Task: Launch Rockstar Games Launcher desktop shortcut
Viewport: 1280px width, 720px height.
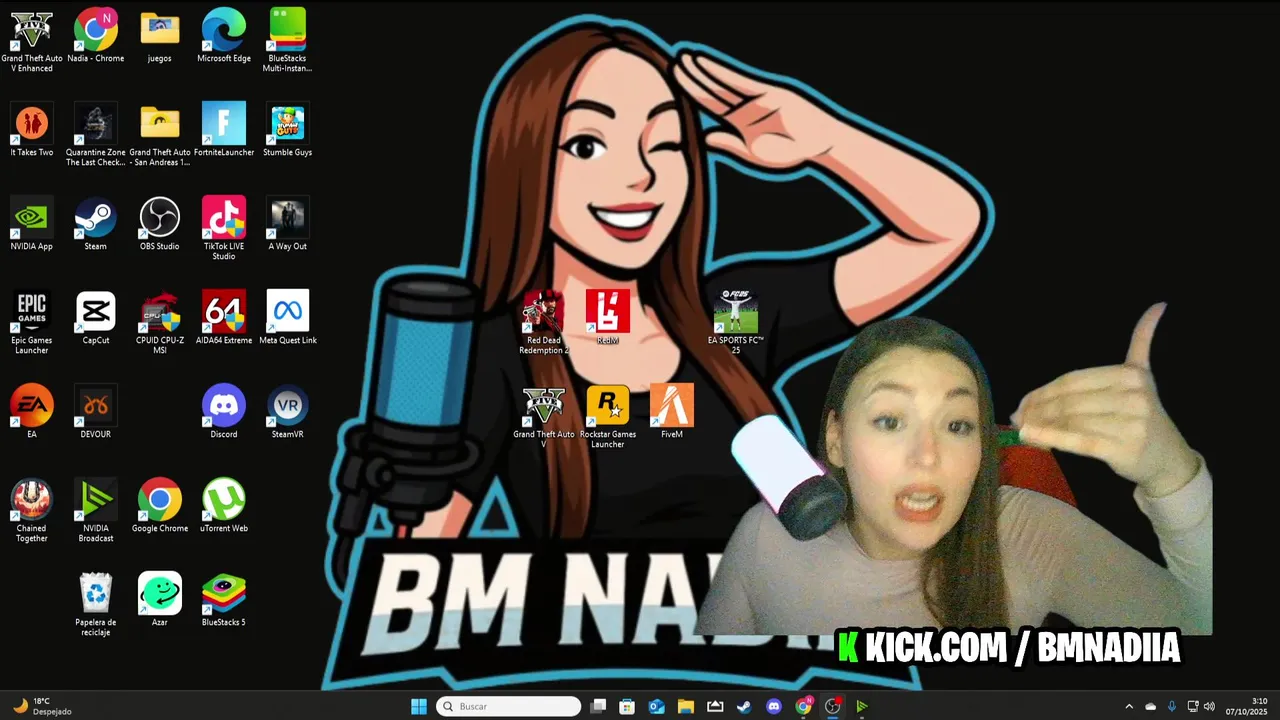Action: [608, 416]
